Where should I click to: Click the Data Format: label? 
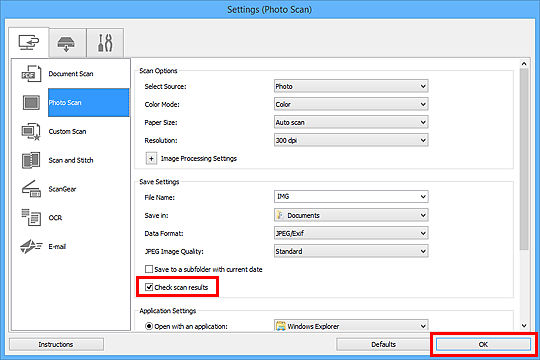[164, 234]
